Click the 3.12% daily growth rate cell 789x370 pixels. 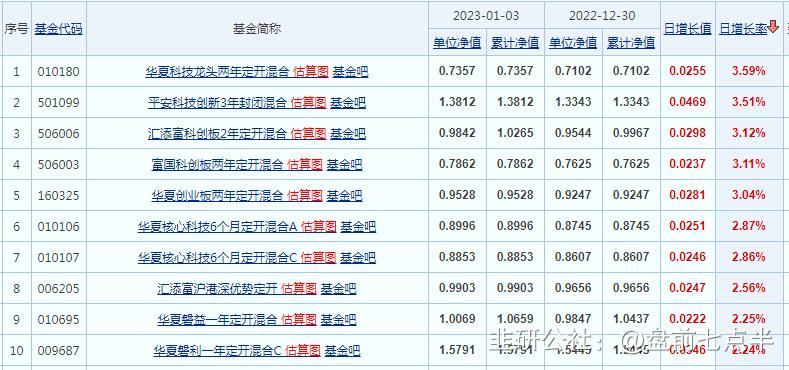pos(749,133)
